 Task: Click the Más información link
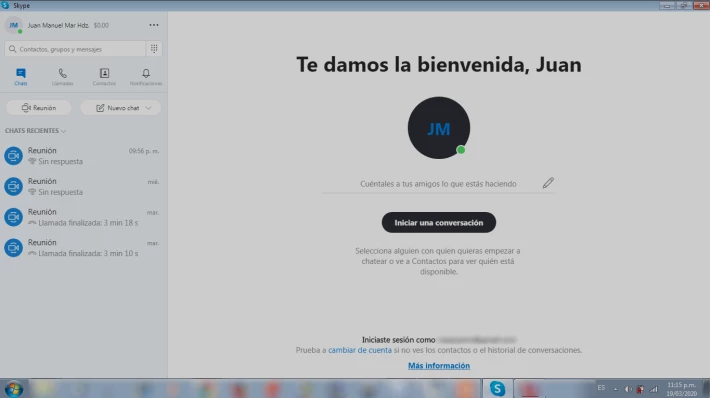[x=439, y=365]
